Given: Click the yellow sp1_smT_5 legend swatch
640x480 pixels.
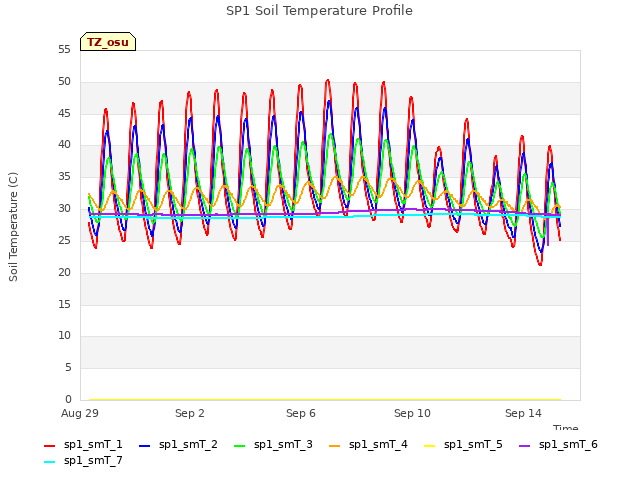Looking at the screenshot, I should [429, 446].
